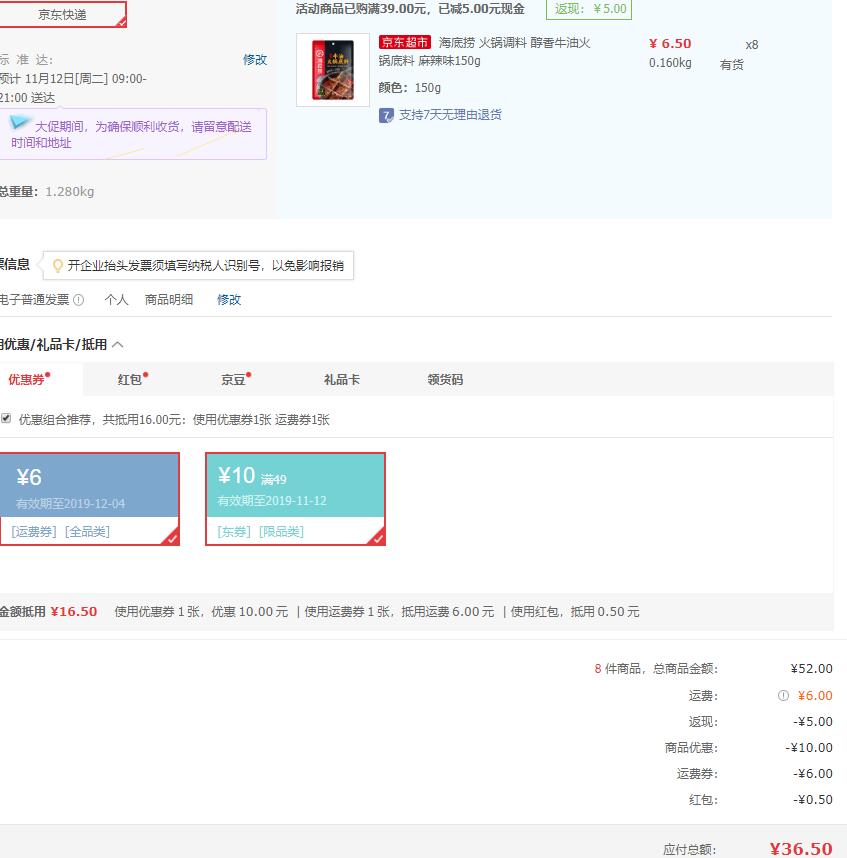Image resolution: width=847 pixels, height=858 pixels.
Task: Click the 商品明细 invoice content text
Action: [169, 300]
